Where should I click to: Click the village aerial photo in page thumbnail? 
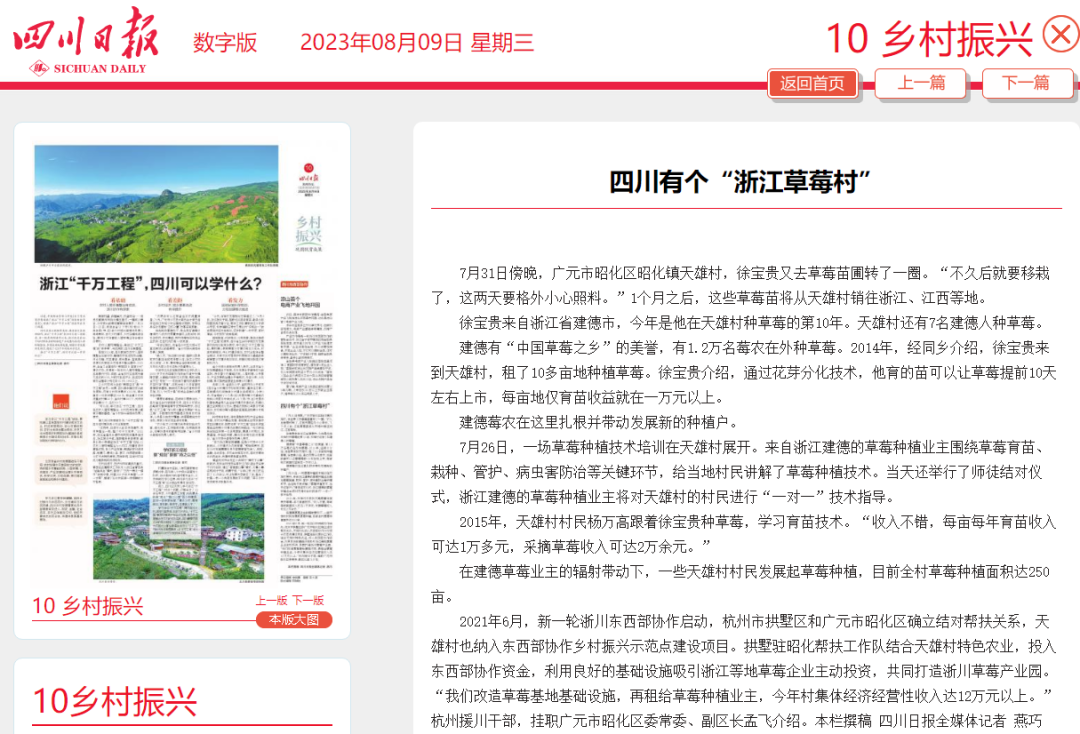pyautogui.click(x=178, y=536)
